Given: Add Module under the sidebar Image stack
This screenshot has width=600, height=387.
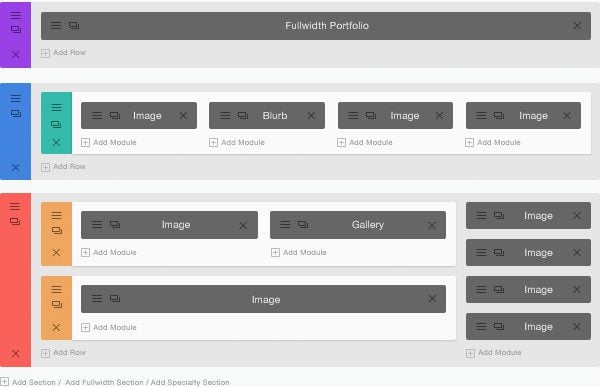Looking at the screenshot, I should coord(494,353).
